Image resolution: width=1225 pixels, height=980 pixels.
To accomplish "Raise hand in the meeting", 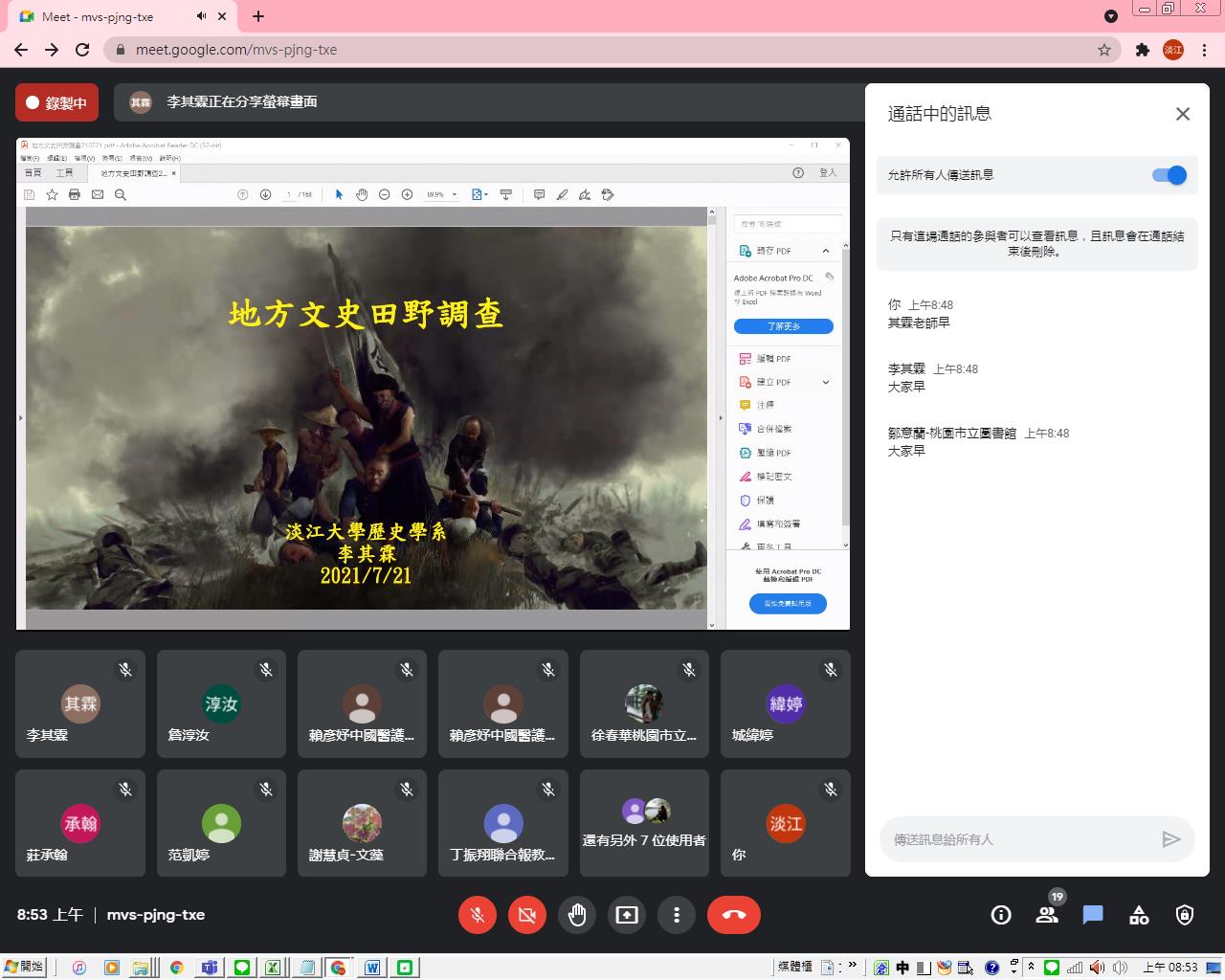I will [x=577, y=915].
